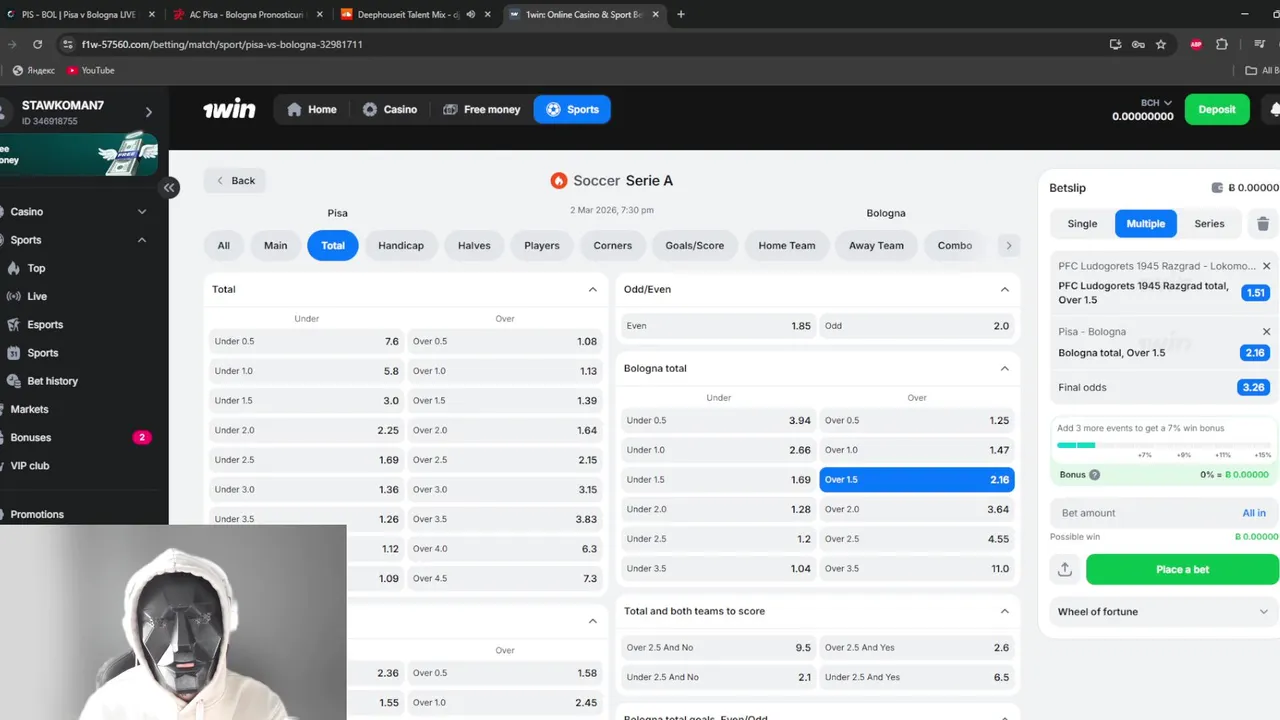Click the browser address bar URL
The width and height of the screenshot is (1280, 720).
click(x=222, y=45)
